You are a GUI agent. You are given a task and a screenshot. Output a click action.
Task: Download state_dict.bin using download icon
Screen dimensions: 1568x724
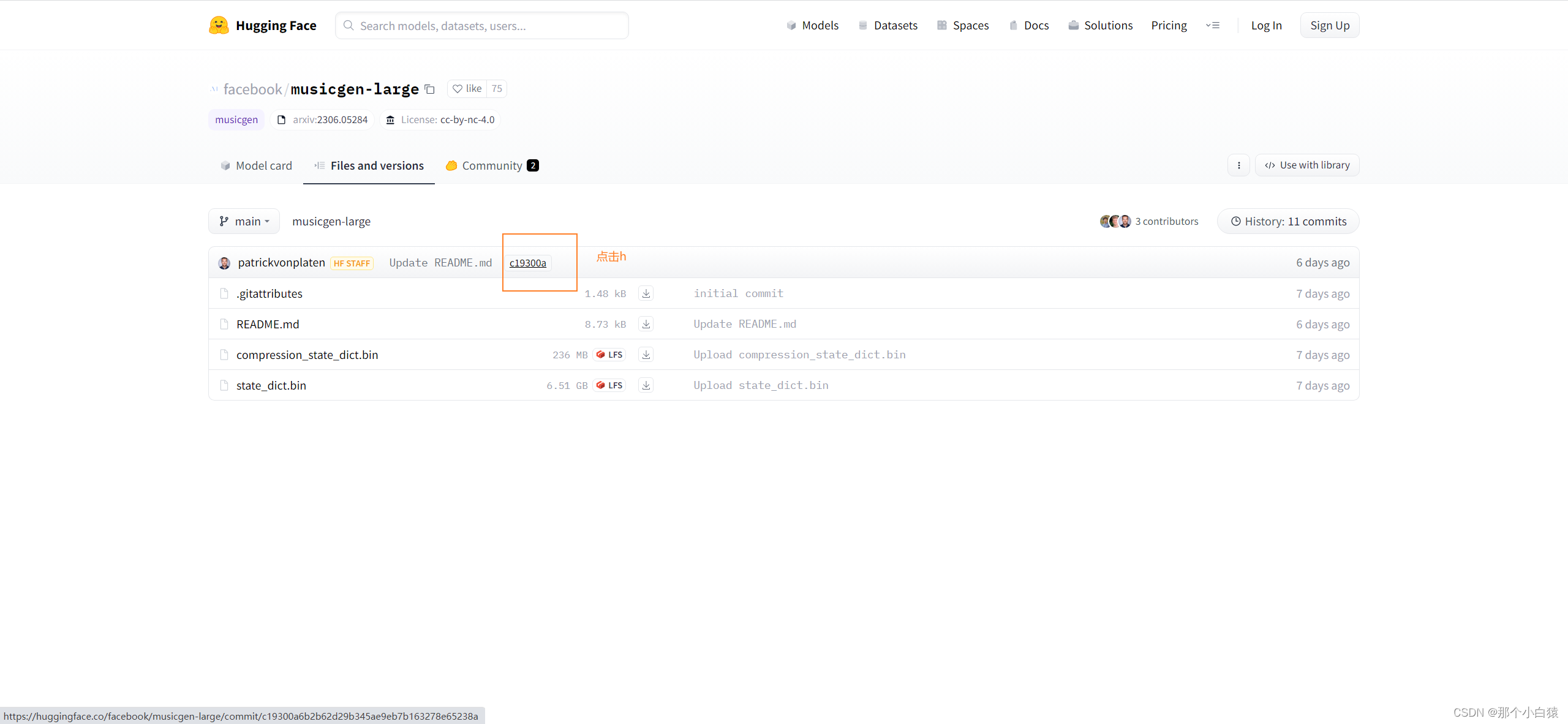646,385
